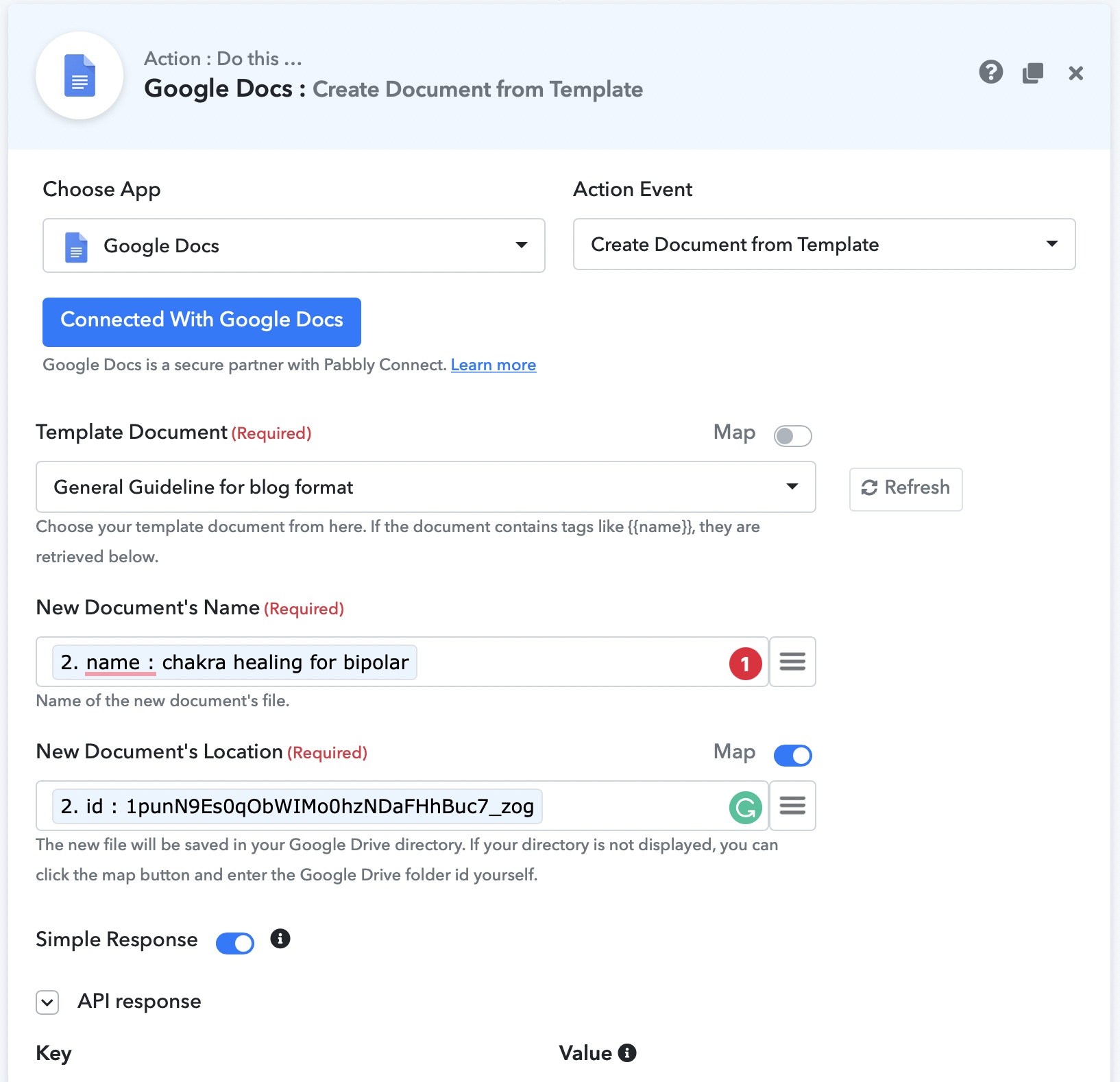Collapse the API response section

[47, 1002]
